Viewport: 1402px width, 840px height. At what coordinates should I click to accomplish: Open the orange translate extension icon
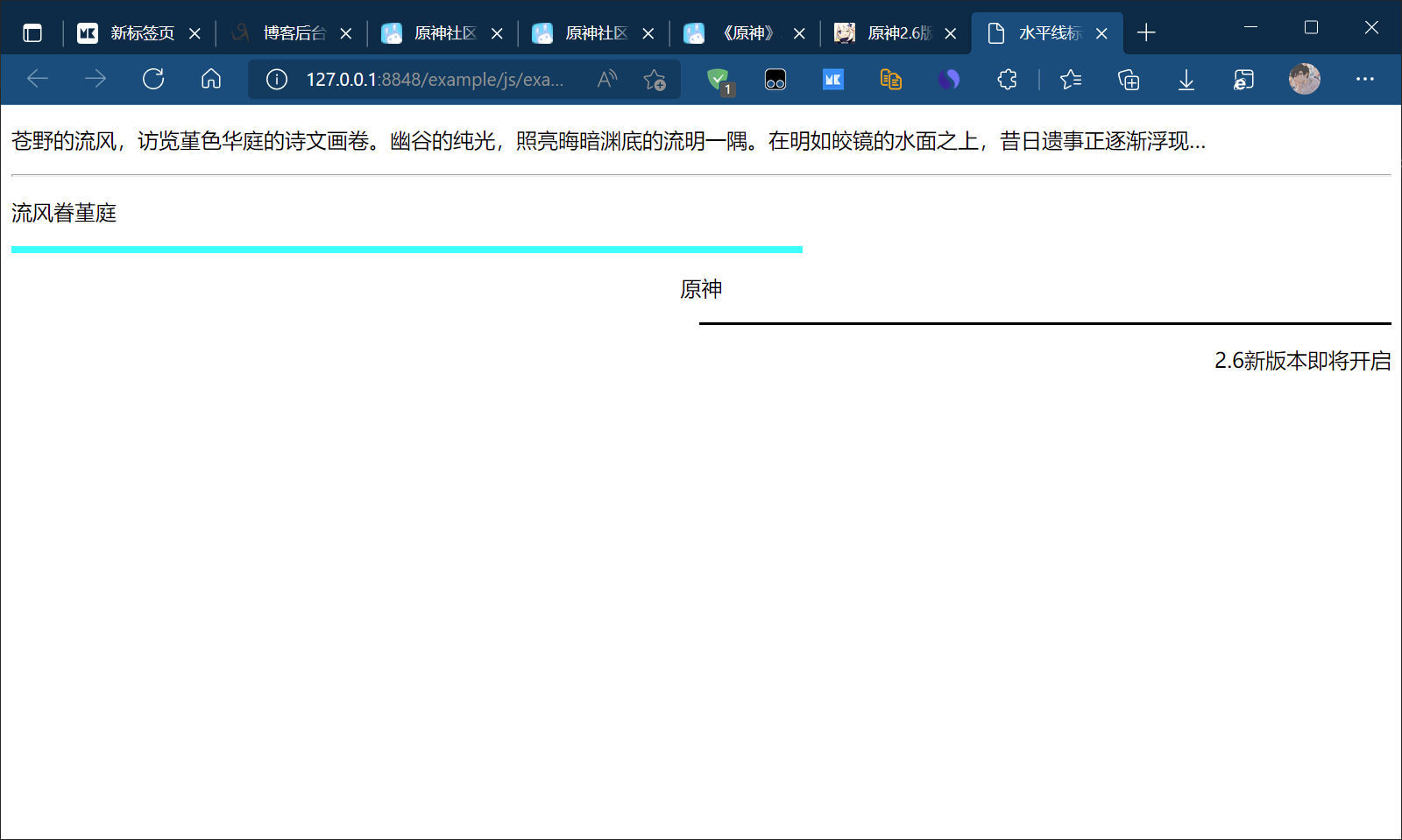pyautogui.click(x=891, y=80)
